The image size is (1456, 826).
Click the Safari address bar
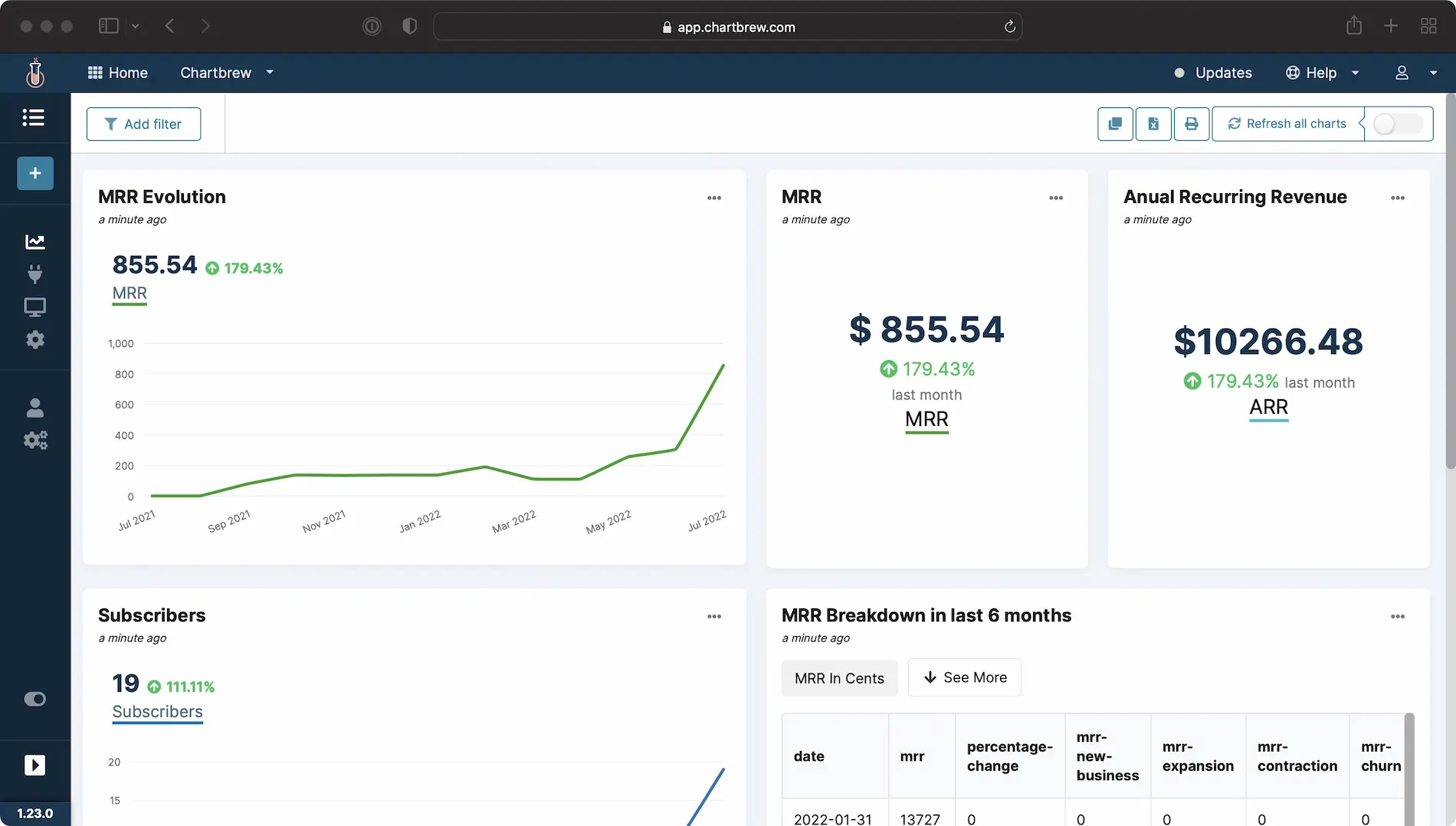[728, 27]
